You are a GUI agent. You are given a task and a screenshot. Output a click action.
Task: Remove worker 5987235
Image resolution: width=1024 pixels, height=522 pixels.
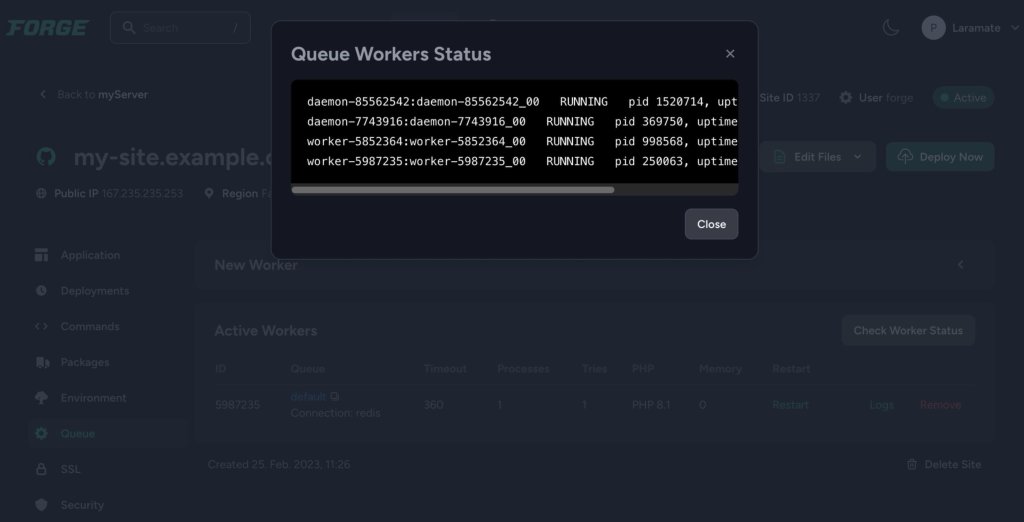[940, 405]
